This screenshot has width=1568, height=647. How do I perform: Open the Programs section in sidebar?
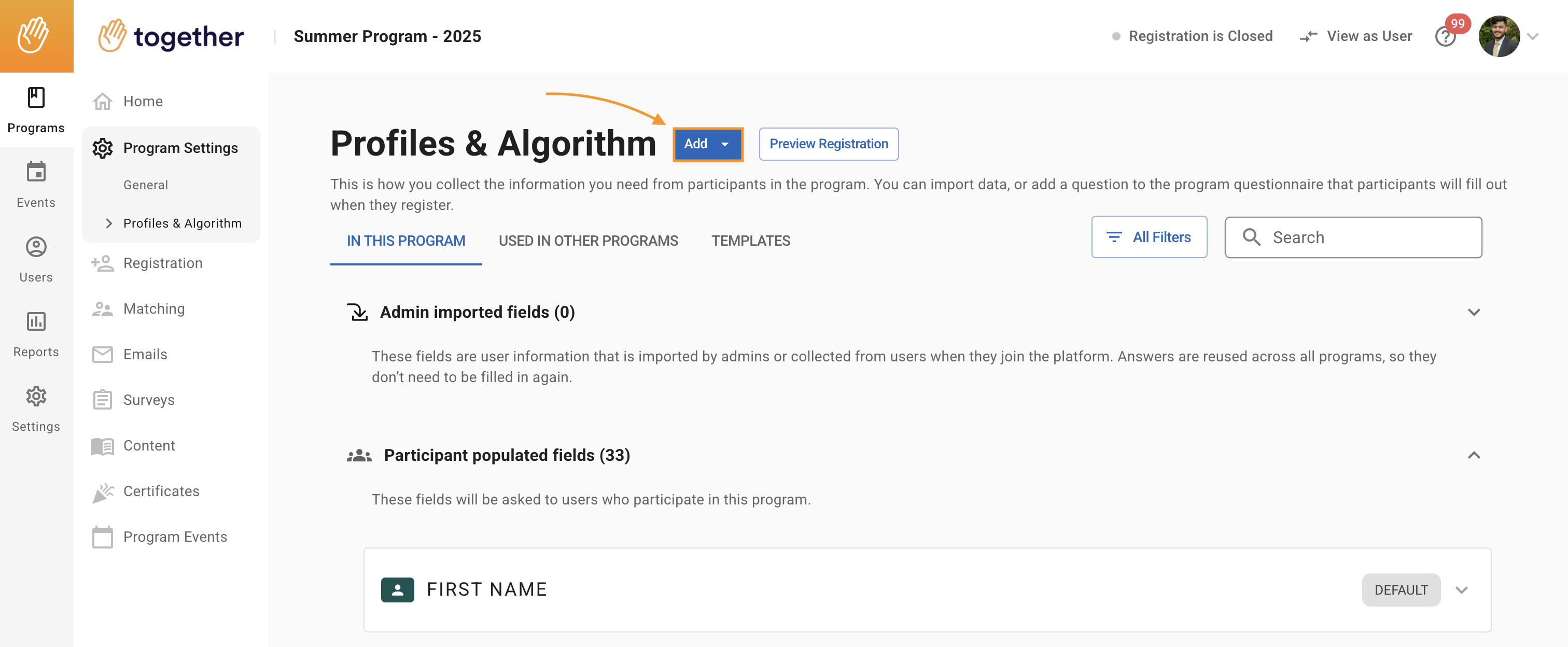tap(36, 109)
